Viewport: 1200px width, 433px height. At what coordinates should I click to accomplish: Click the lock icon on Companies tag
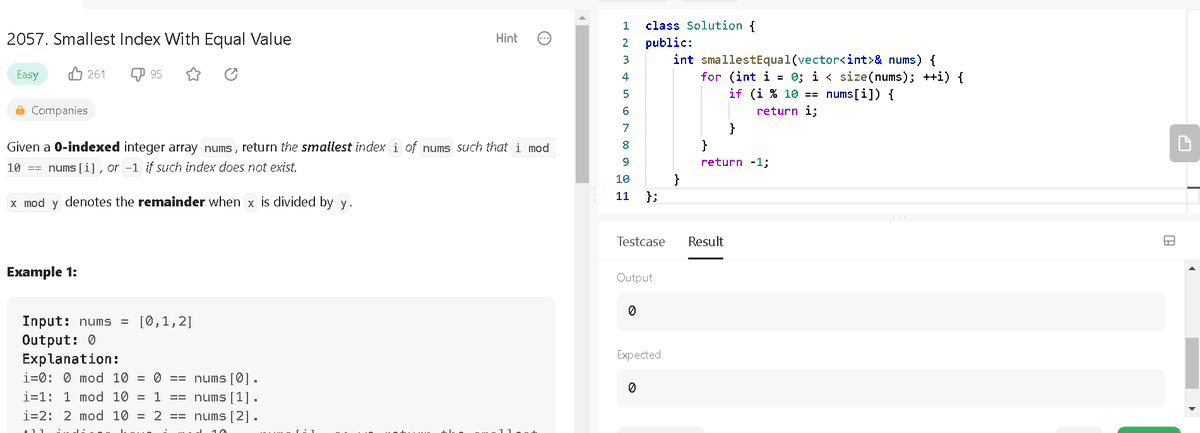pyautogui.click(x=20, y=110)
